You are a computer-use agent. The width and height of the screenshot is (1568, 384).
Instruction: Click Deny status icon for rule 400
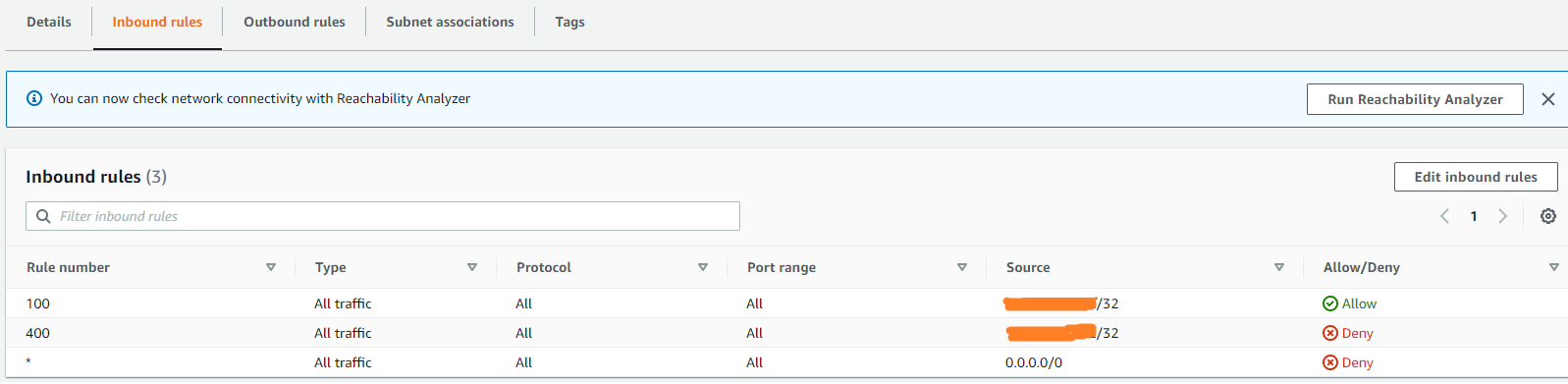pyautogui.click(x=1330, y=333)
